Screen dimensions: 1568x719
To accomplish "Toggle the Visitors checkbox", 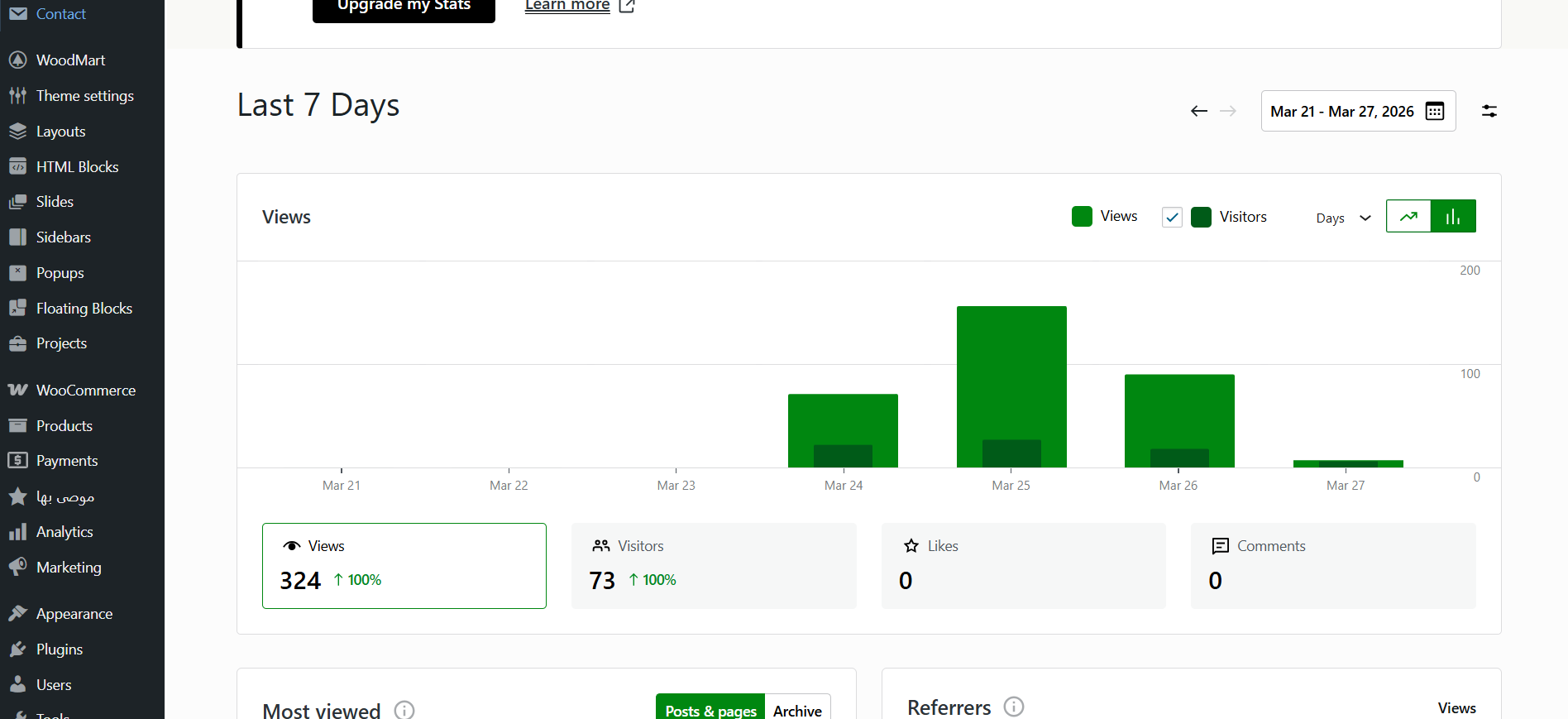I will click(1172, 217).
